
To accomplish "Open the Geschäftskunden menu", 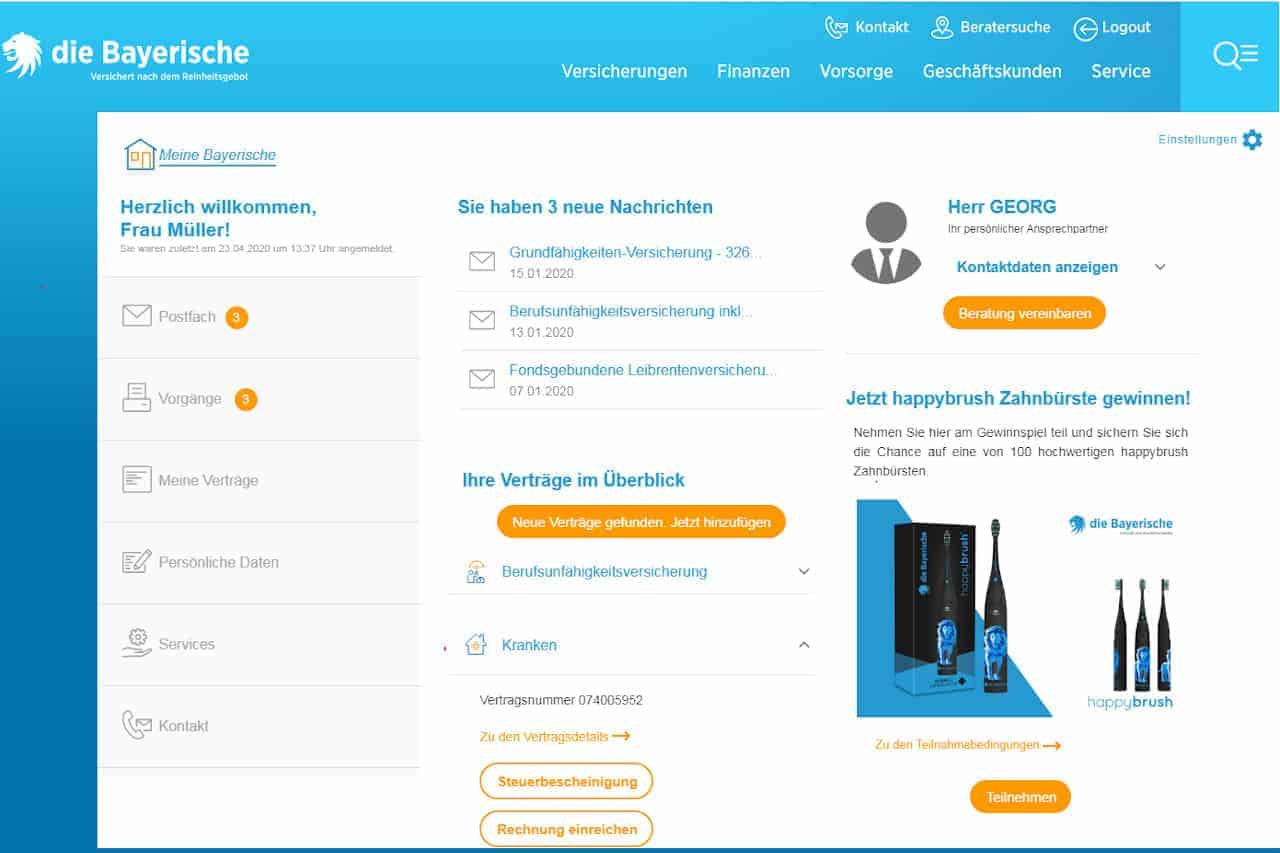I will click(992, 71).
